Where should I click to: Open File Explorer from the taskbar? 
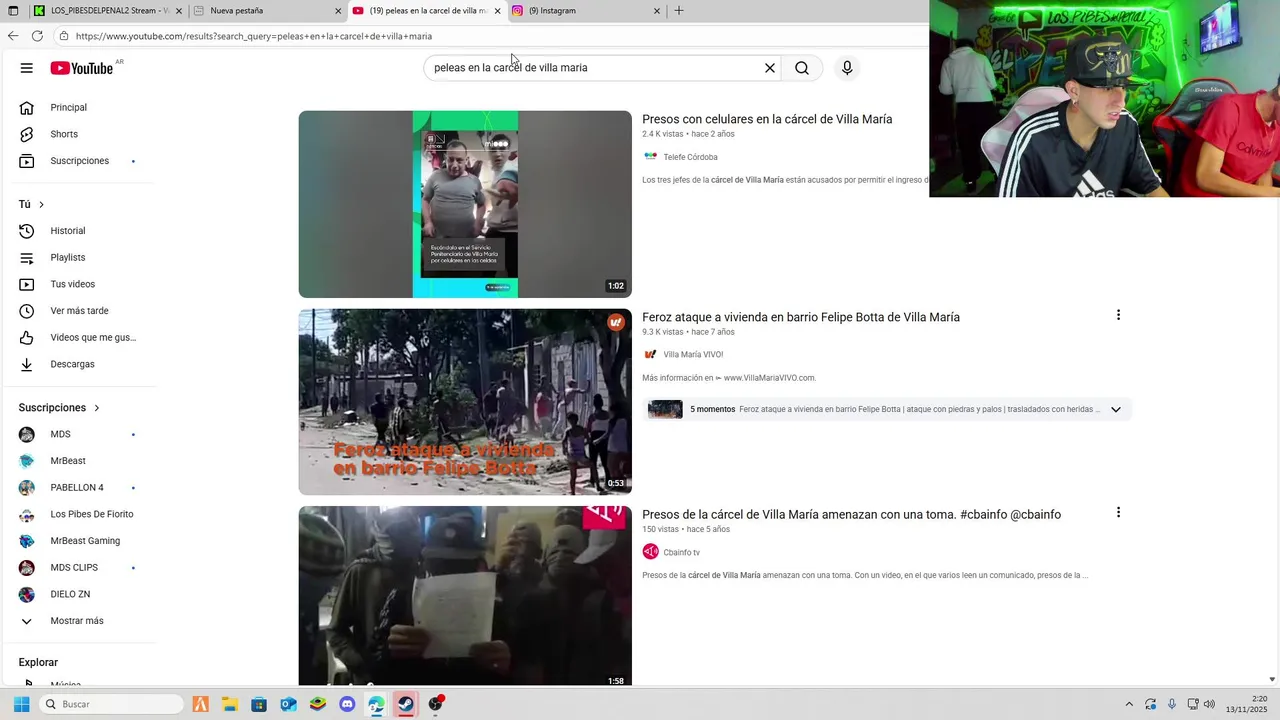[x=229, y=704]
